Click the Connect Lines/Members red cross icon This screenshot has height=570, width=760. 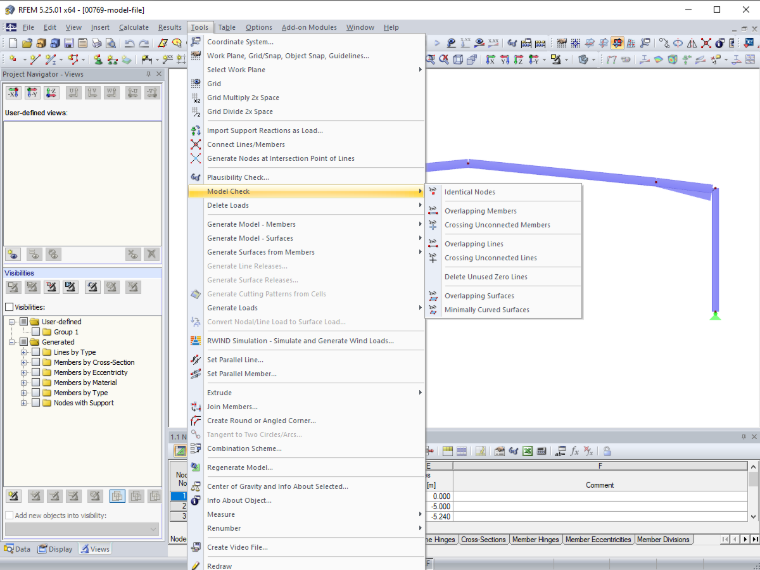click(196, 144)
